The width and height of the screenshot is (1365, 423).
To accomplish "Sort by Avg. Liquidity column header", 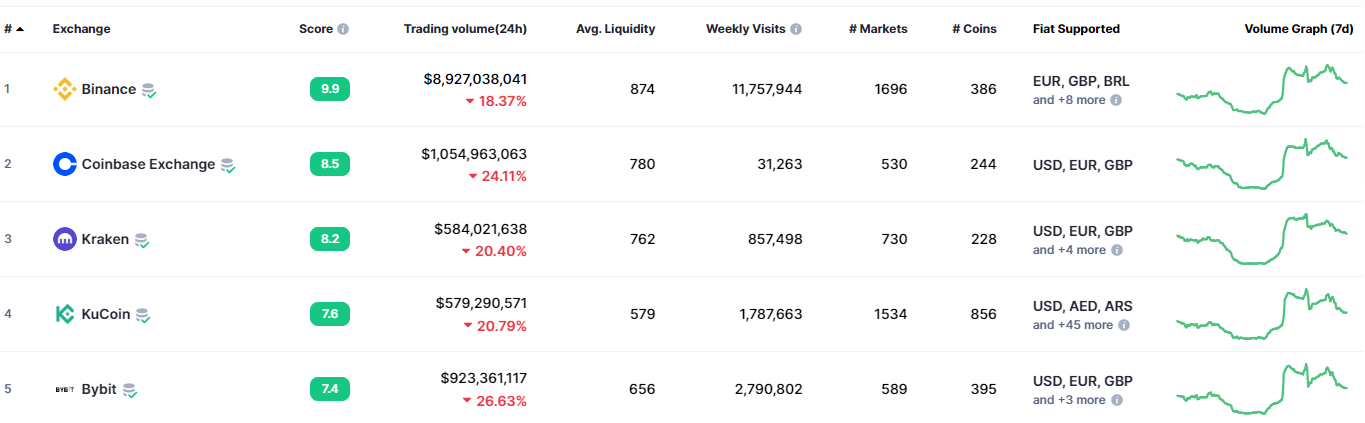I will point(615,29).
